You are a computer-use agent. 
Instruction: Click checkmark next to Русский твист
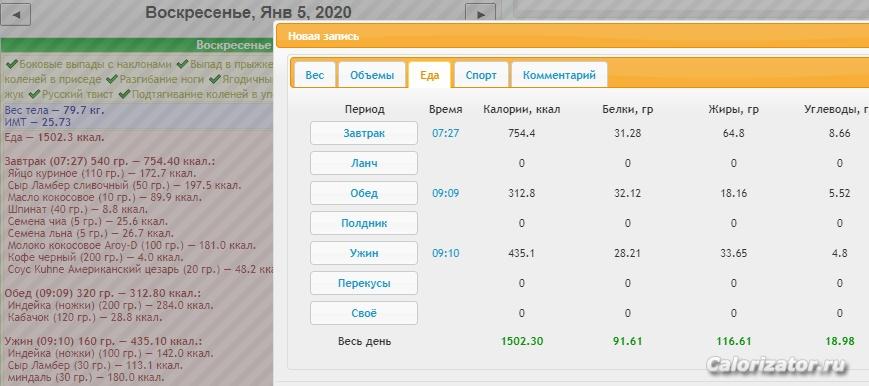pos(34,94)
